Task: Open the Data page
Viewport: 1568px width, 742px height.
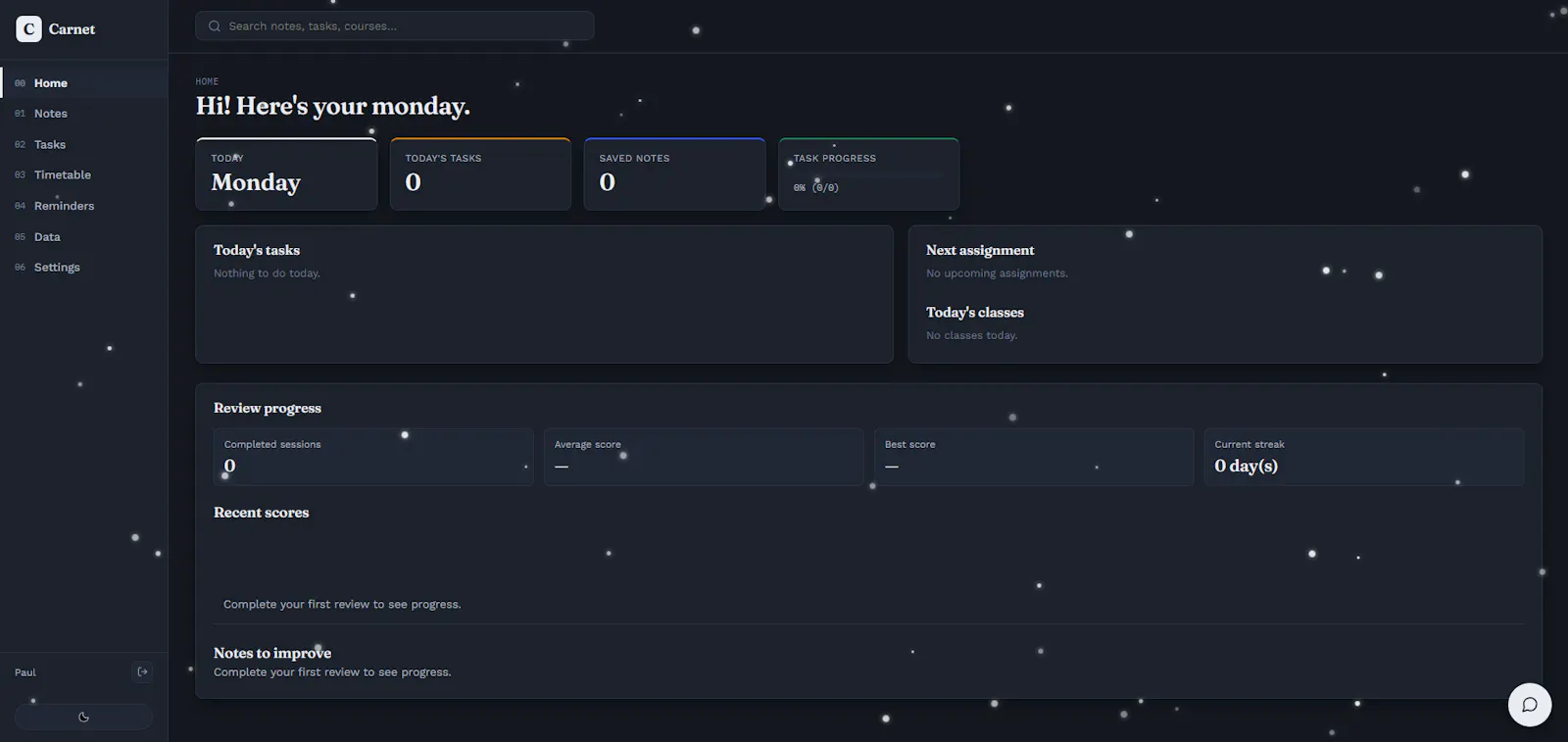Action: click(84, 236)
